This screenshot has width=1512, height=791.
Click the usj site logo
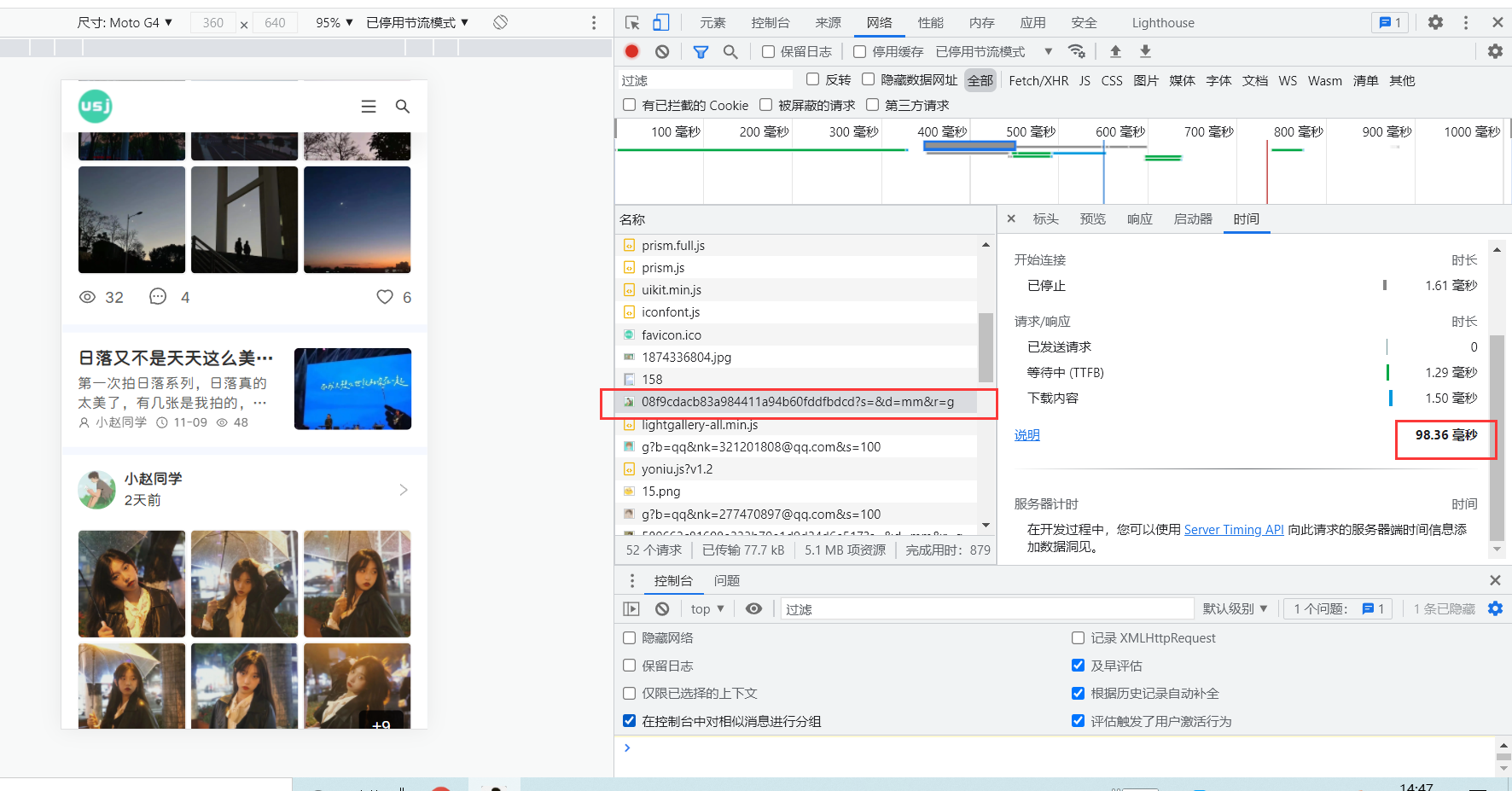pyautogui.click(x=96, y=106)
